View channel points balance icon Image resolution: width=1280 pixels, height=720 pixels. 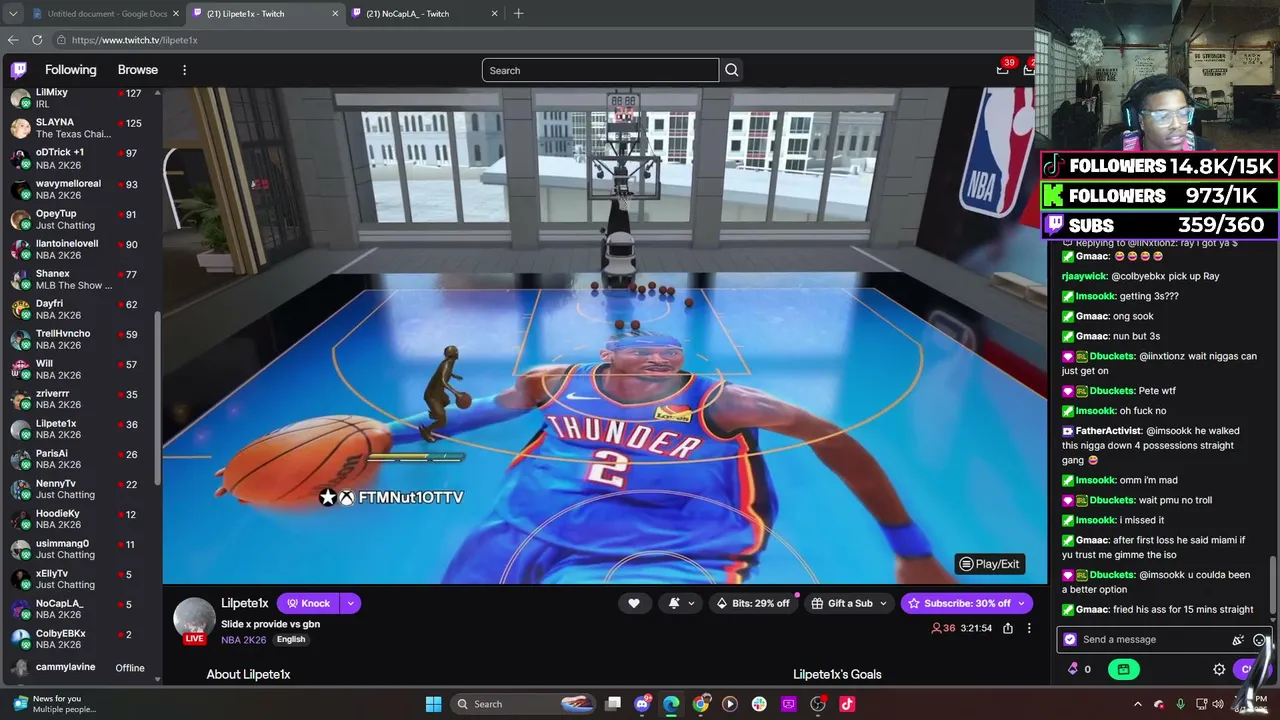(1074, 669)
